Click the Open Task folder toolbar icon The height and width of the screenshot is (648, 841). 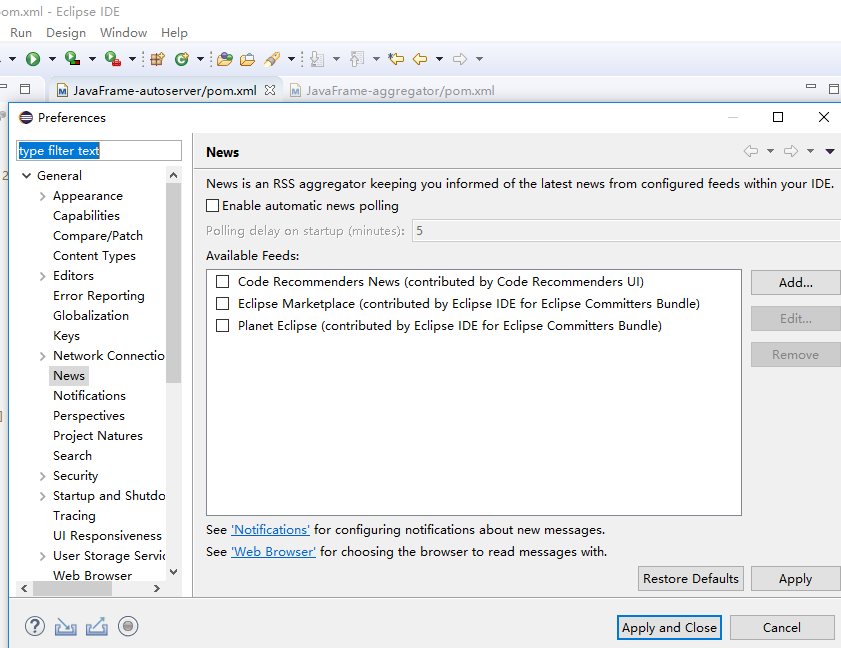(247, 59)
